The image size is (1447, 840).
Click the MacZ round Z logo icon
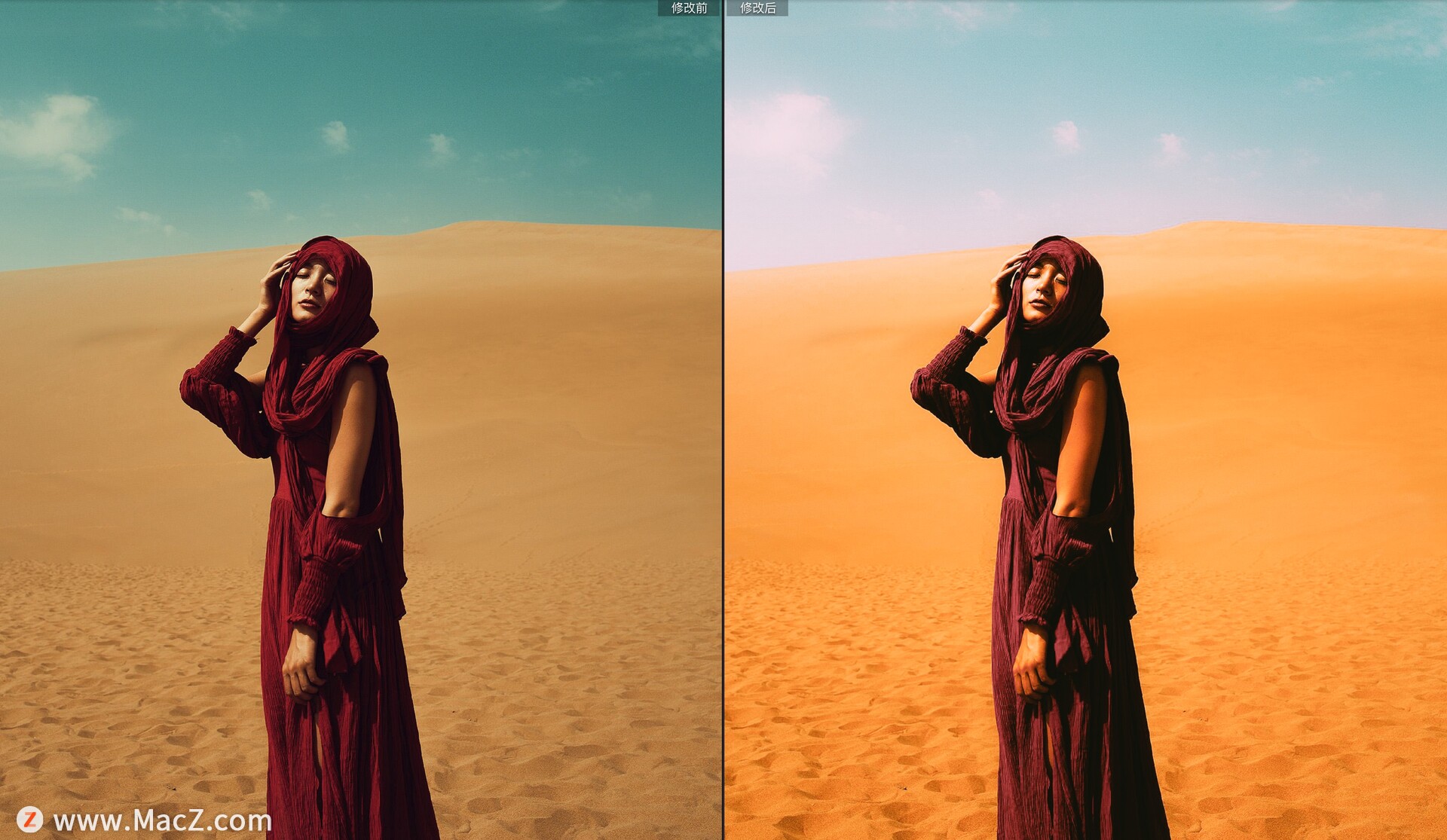30,820
